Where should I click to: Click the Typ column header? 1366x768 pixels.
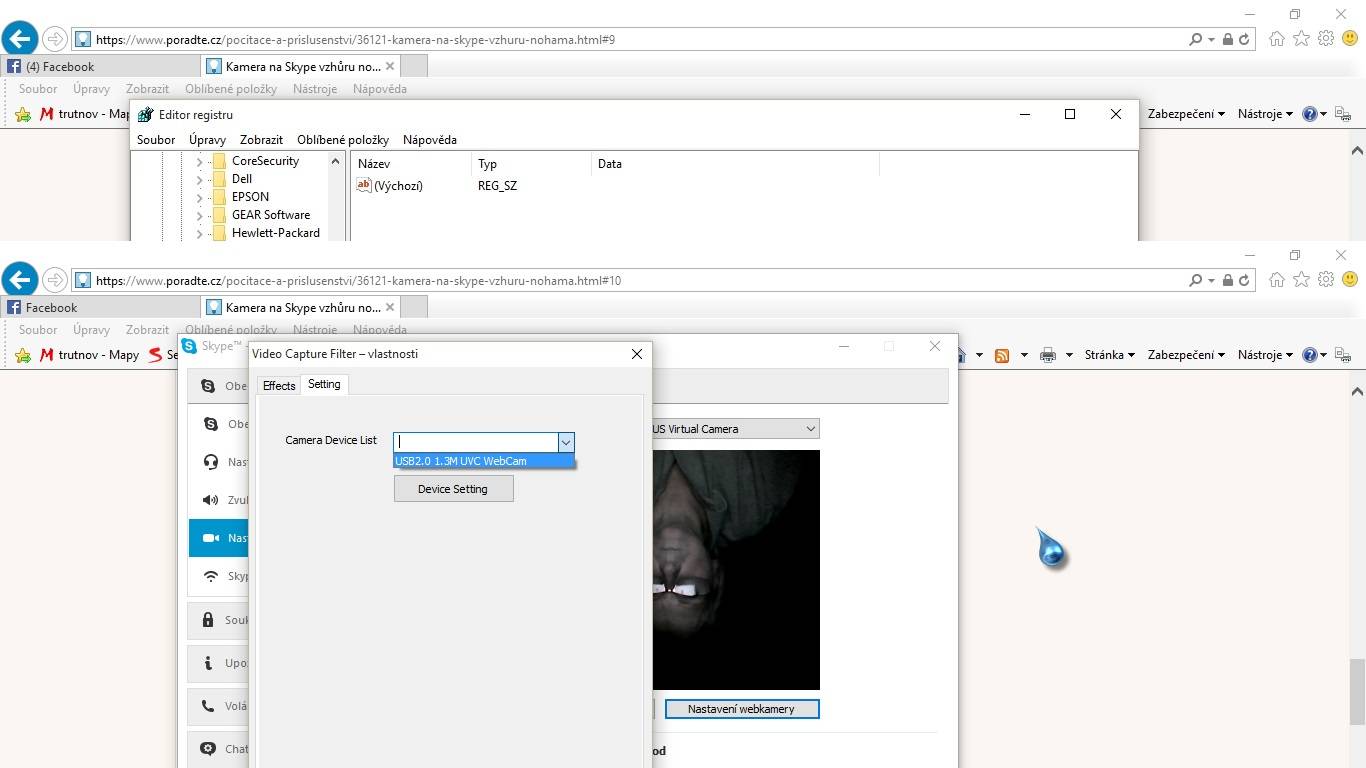click(x=531, y=164)
